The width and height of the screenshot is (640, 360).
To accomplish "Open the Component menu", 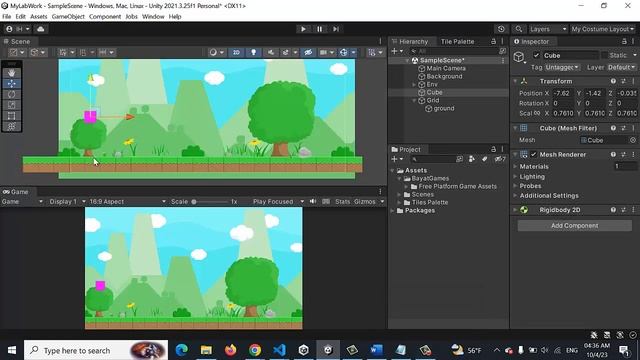I will [105, 17].
